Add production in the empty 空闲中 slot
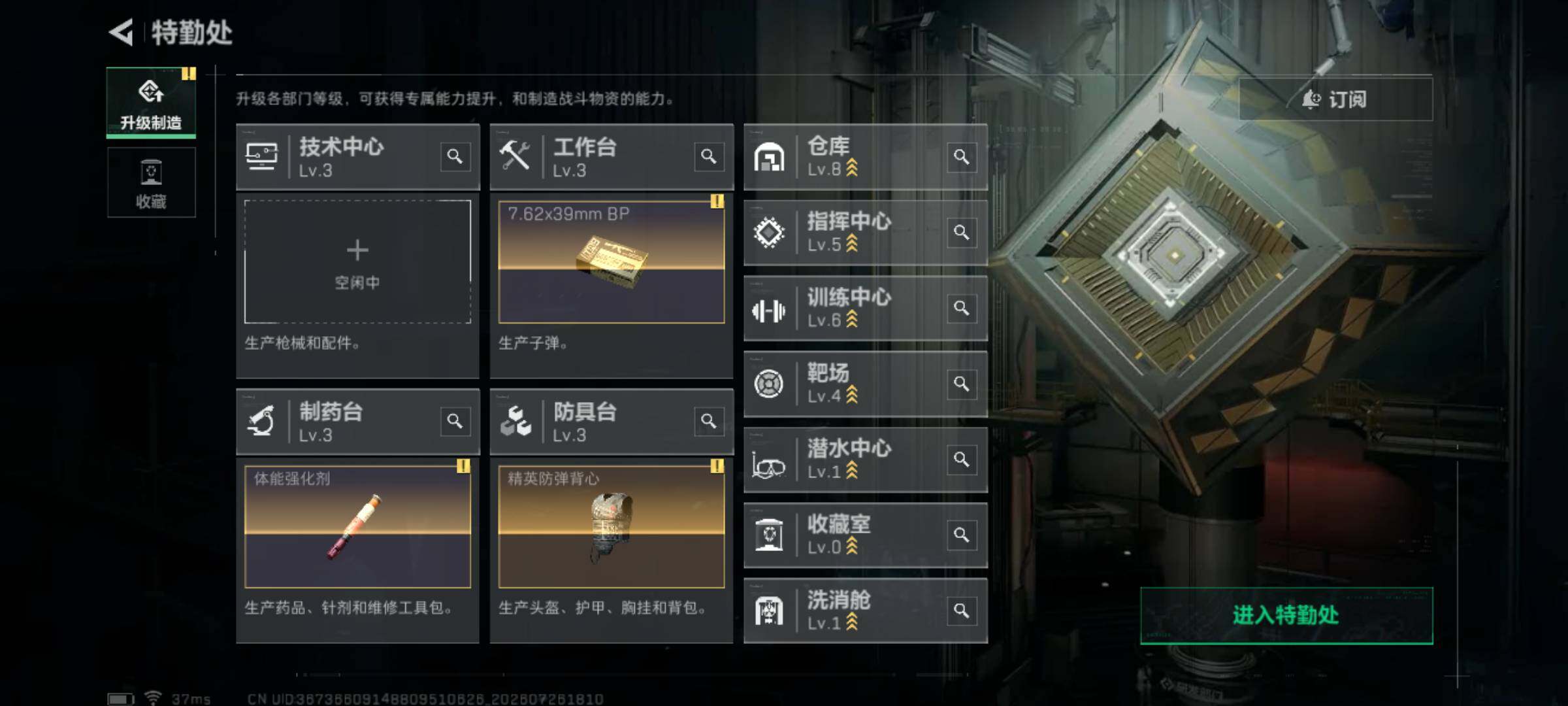Image resolution: width=1568 pixels, height=706 pixels. (357, 261)
